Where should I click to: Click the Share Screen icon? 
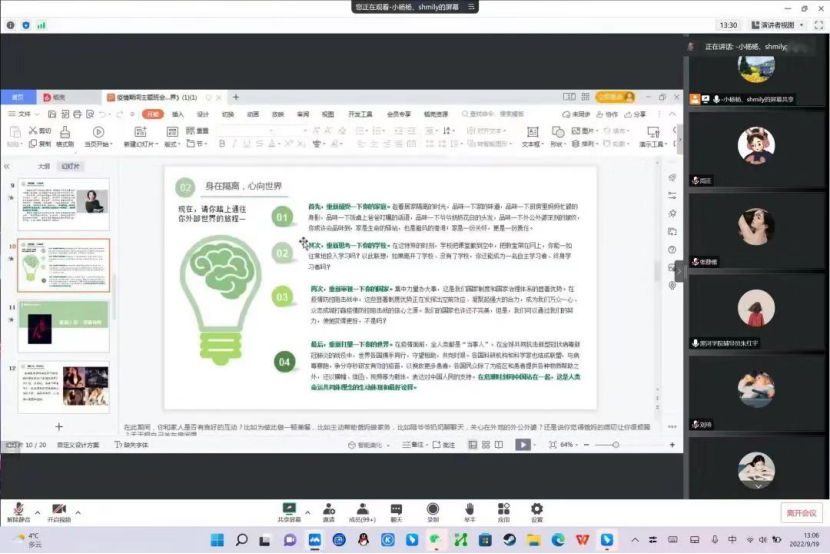(289, 510)
